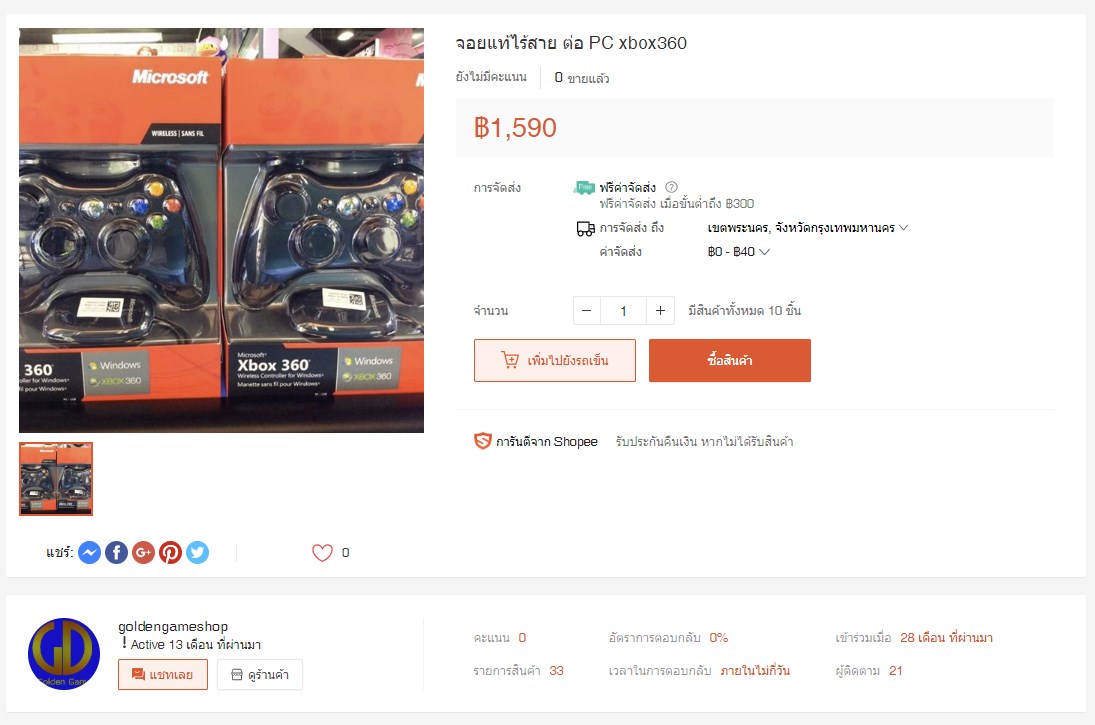Toggle the heart like icon
The image size is (1095, 725).
[x=322, y=552]
